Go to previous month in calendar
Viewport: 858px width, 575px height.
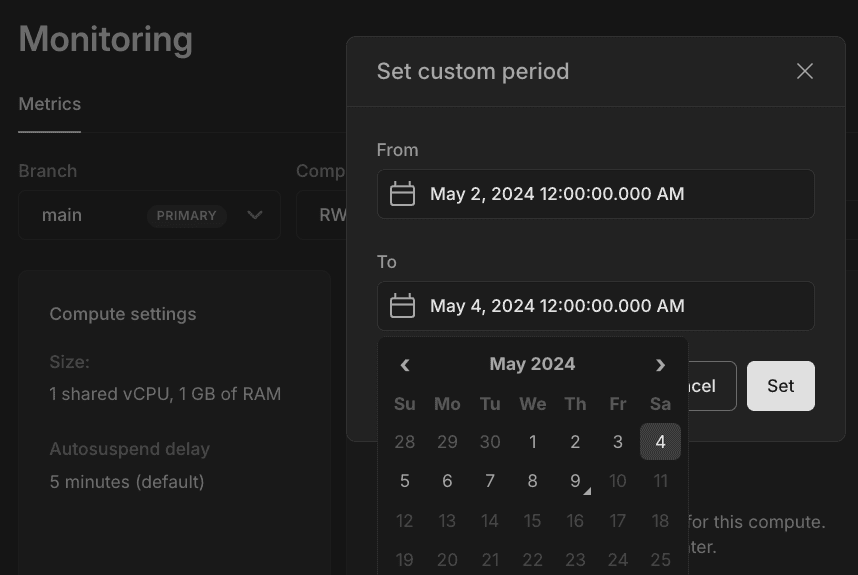pos(405,365)
